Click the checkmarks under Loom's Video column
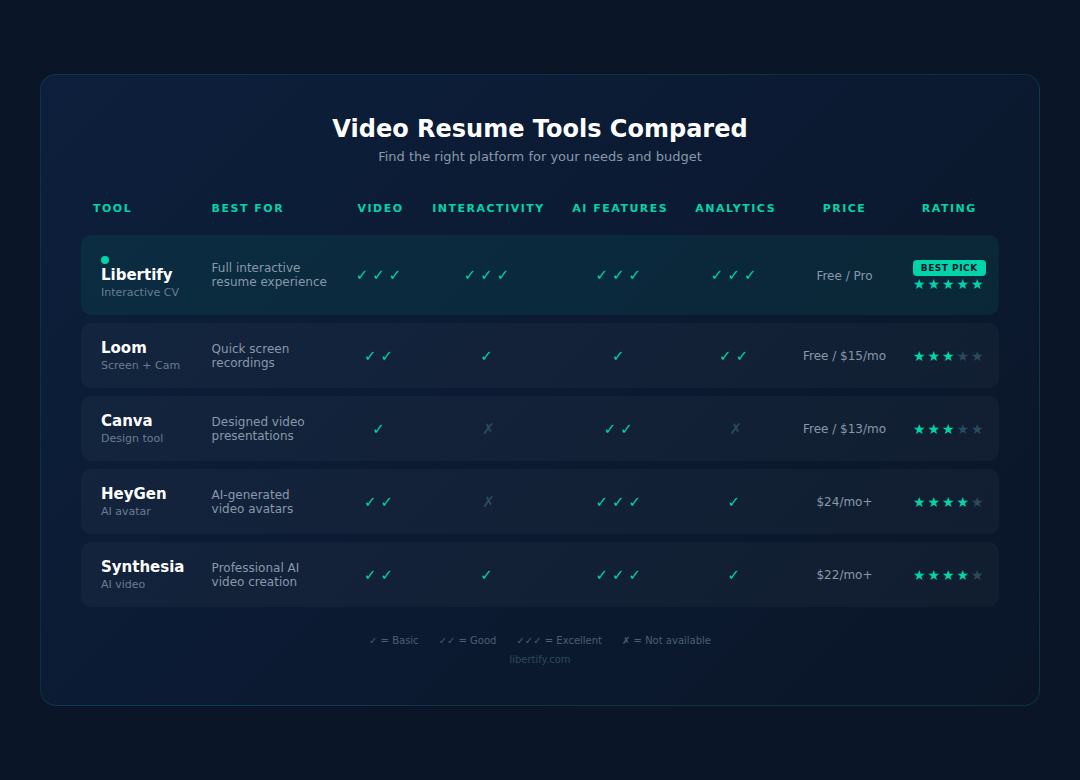 point(380,355)
